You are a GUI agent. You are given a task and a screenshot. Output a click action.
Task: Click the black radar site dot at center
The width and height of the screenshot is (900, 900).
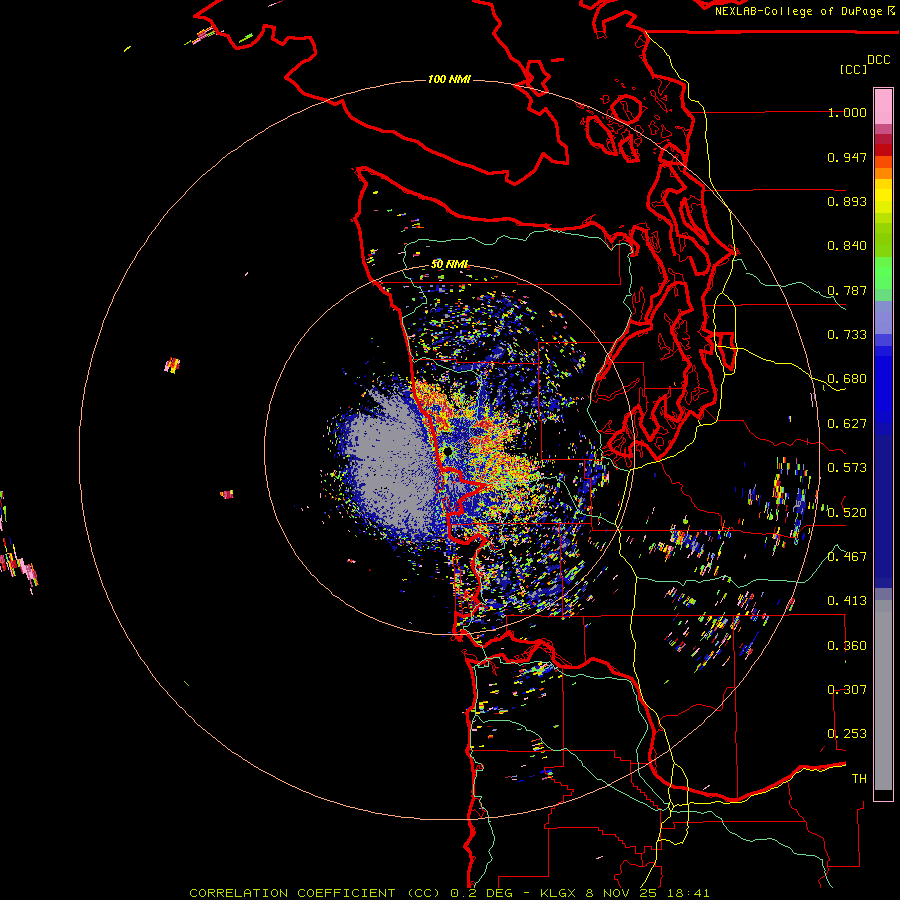pos(448,452)
